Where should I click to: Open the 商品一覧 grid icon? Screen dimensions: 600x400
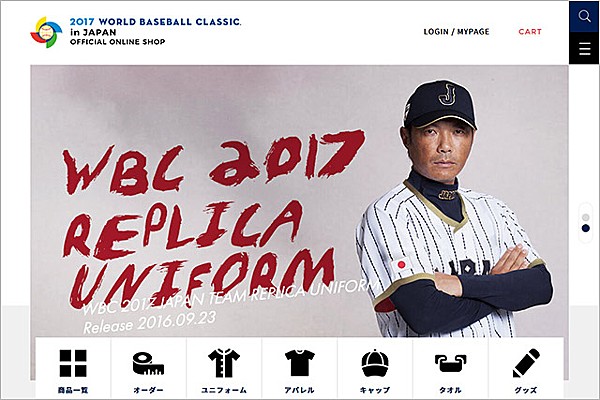[x=73, y=363]
